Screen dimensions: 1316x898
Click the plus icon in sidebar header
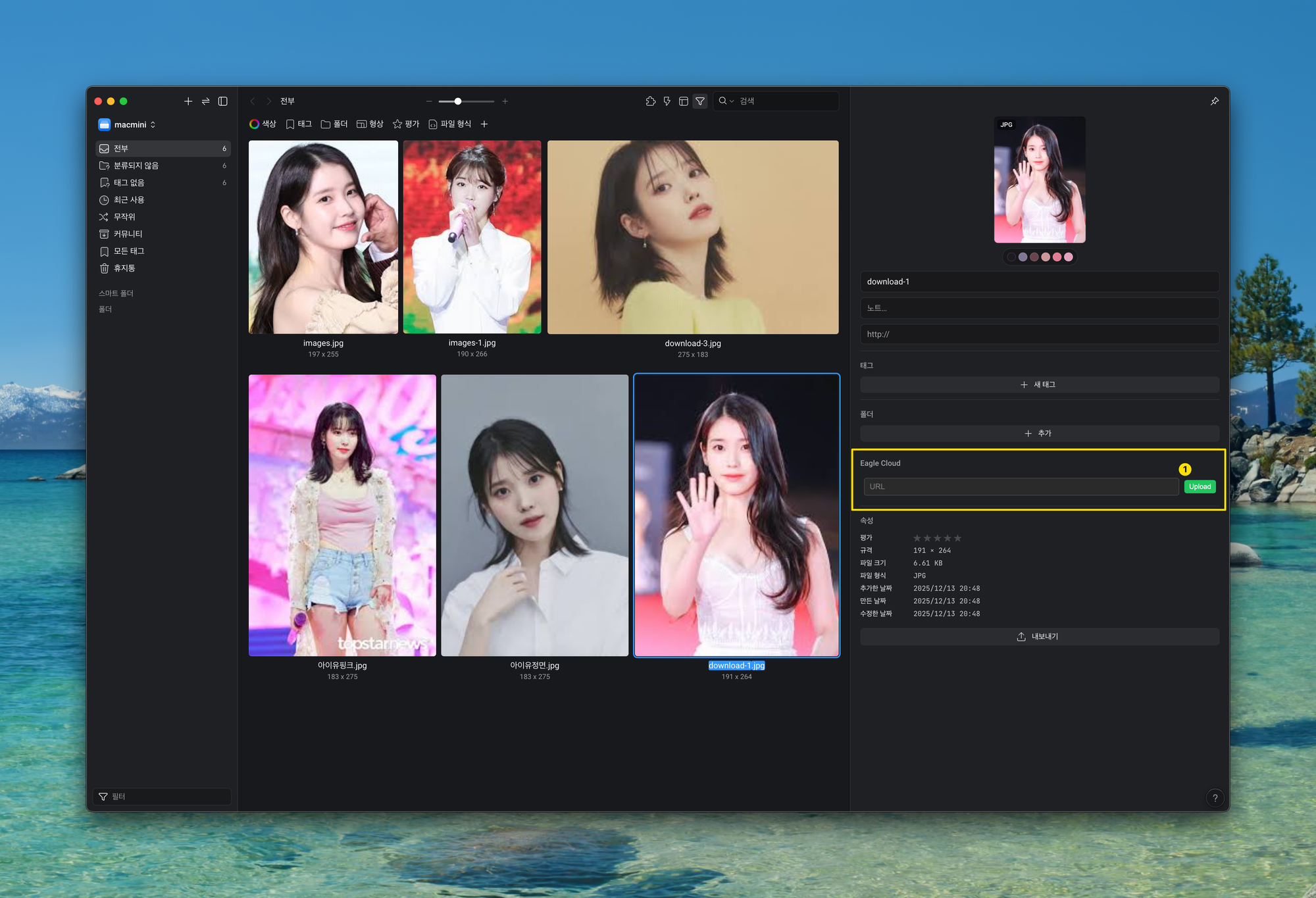click(x=188, y=101)
